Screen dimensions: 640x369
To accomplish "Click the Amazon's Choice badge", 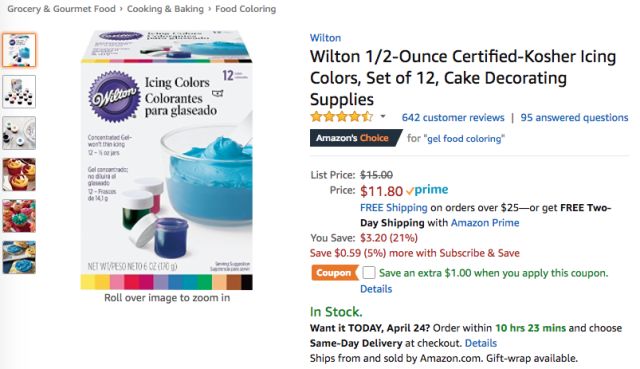I will [x=355, y=138].
